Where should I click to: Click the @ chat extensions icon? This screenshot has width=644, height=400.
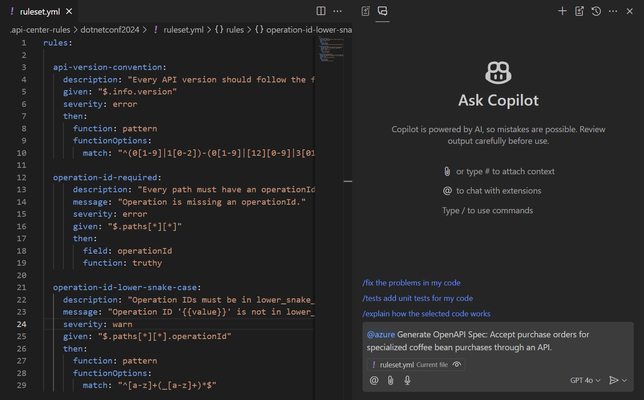374,380
